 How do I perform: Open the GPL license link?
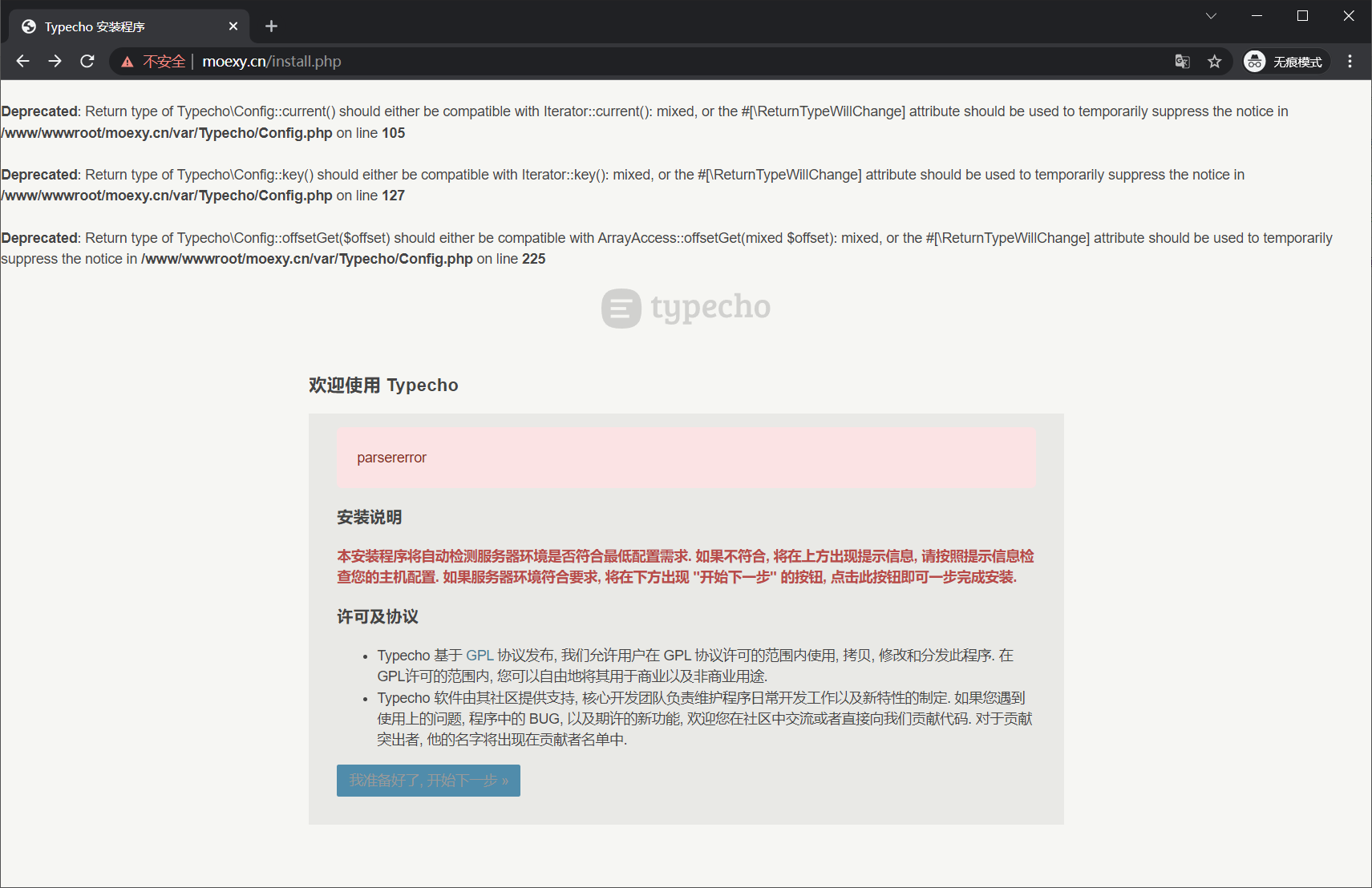click(480, 656)
